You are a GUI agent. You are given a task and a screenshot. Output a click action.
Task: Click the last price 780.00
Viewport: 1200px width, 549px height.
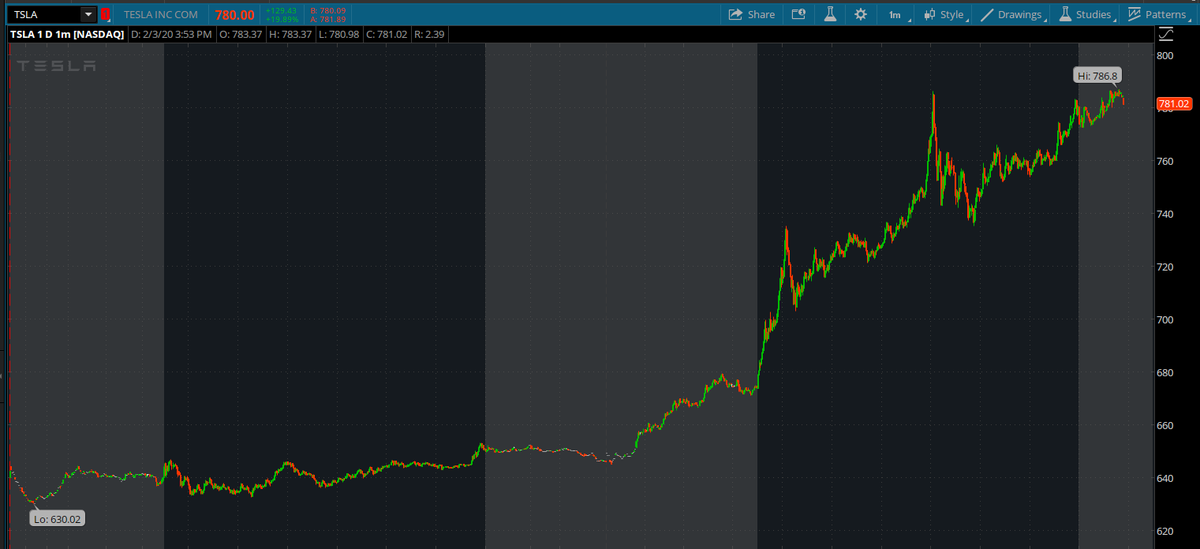235,15
